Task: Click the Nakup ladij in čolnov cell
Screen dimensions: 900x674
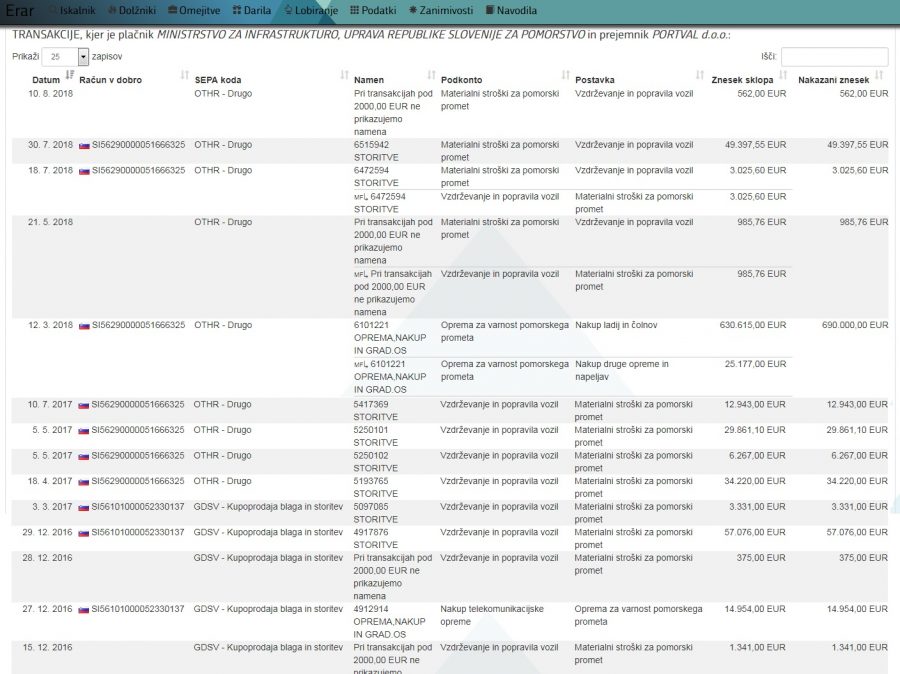Action: 616,325
